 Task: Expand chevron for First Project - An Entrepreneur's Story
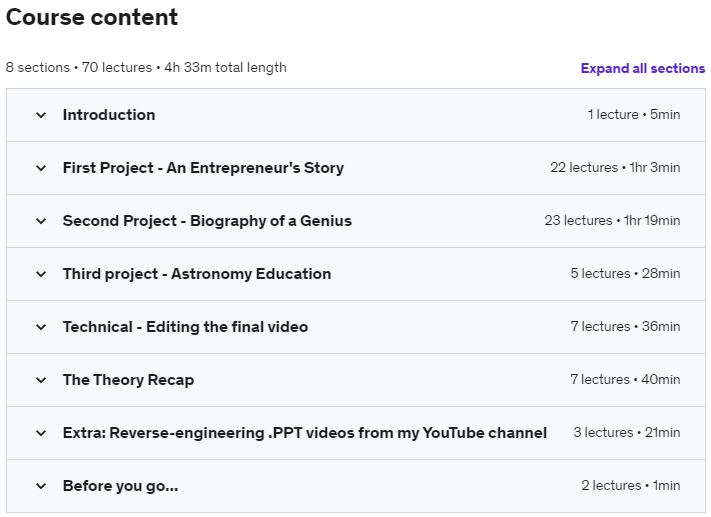(41, 168)
